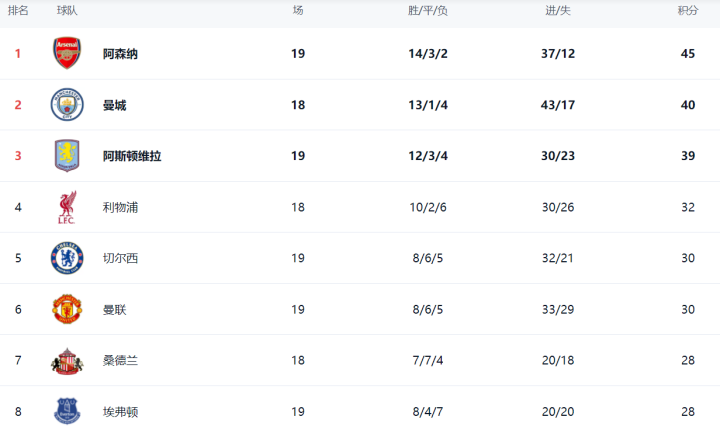The image size is (720, 434).
Task: Click the 排名 column header
Action: [18, 10]
